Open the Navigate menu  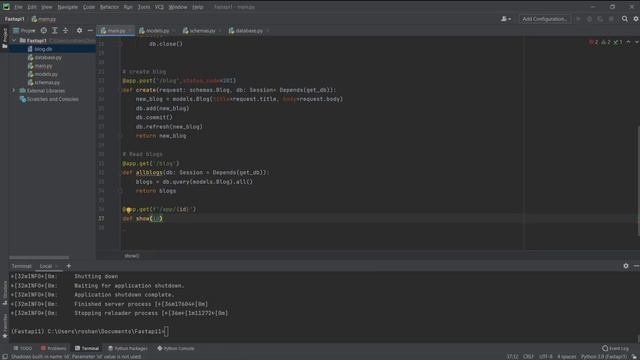(67, 7)
